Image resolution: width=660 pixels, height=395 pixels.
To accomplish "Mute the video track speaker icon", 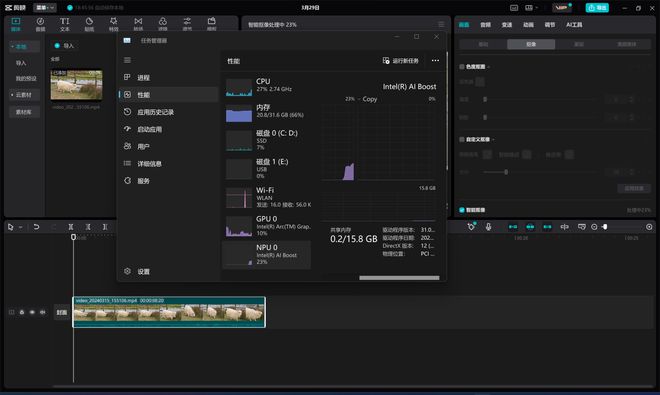I will click(43, 312).
